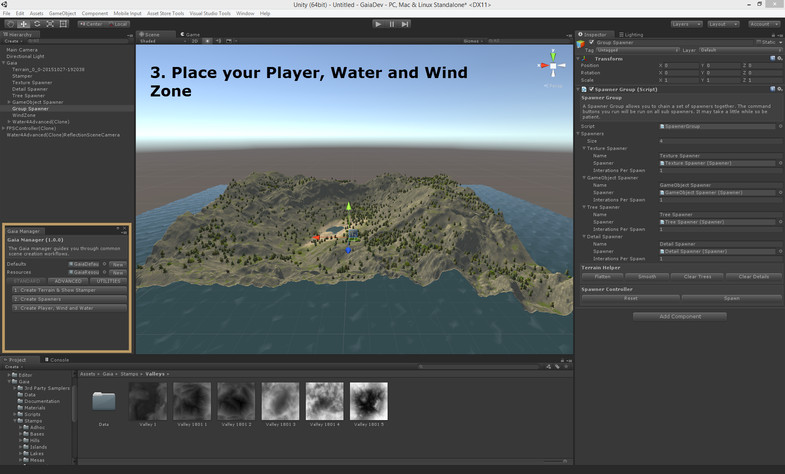Step one frame forward
This screenshot has width=785, height=474.
coord(405,24)
